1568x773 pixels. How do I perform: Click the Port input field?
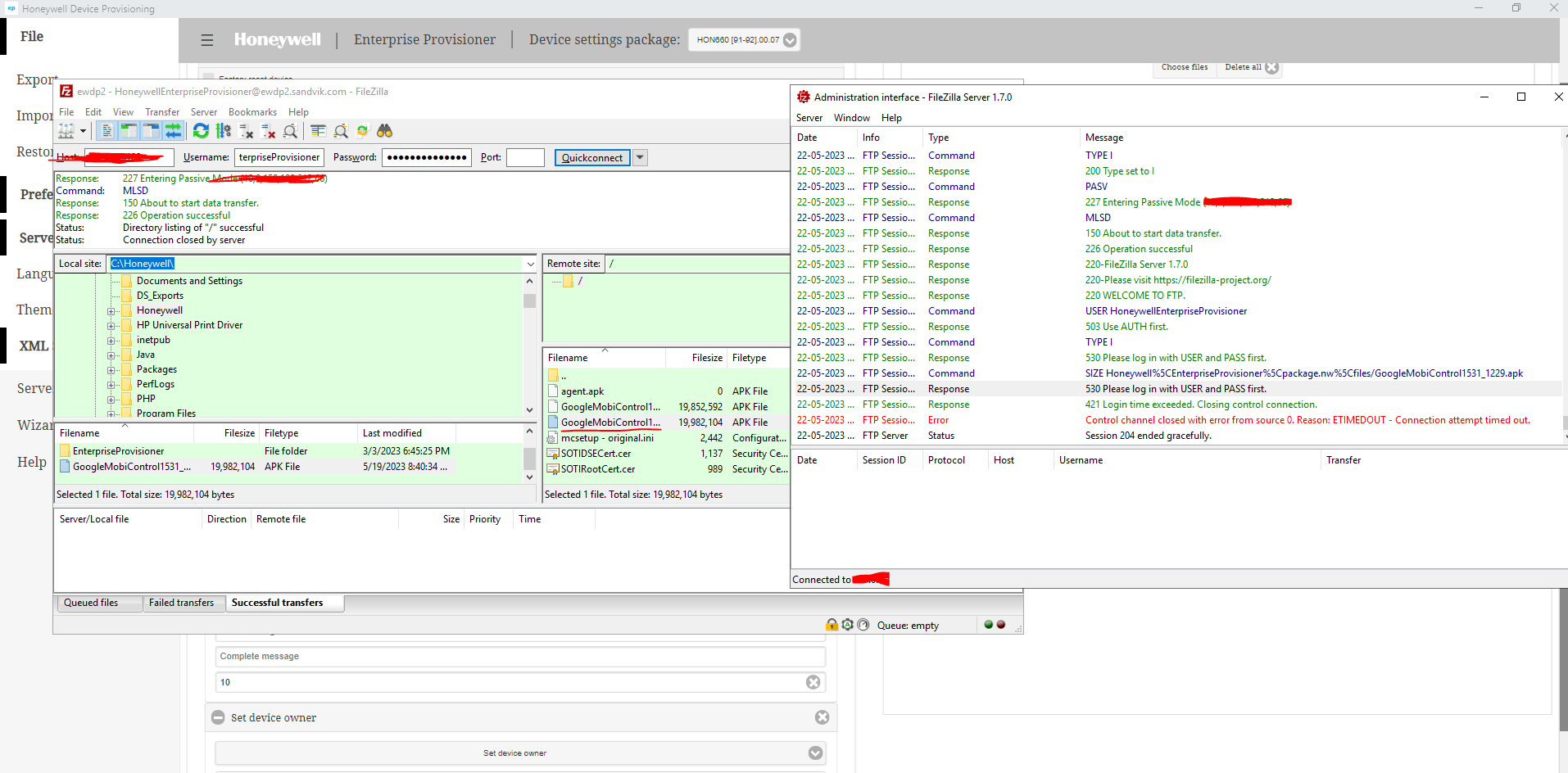tap(525, 157)
